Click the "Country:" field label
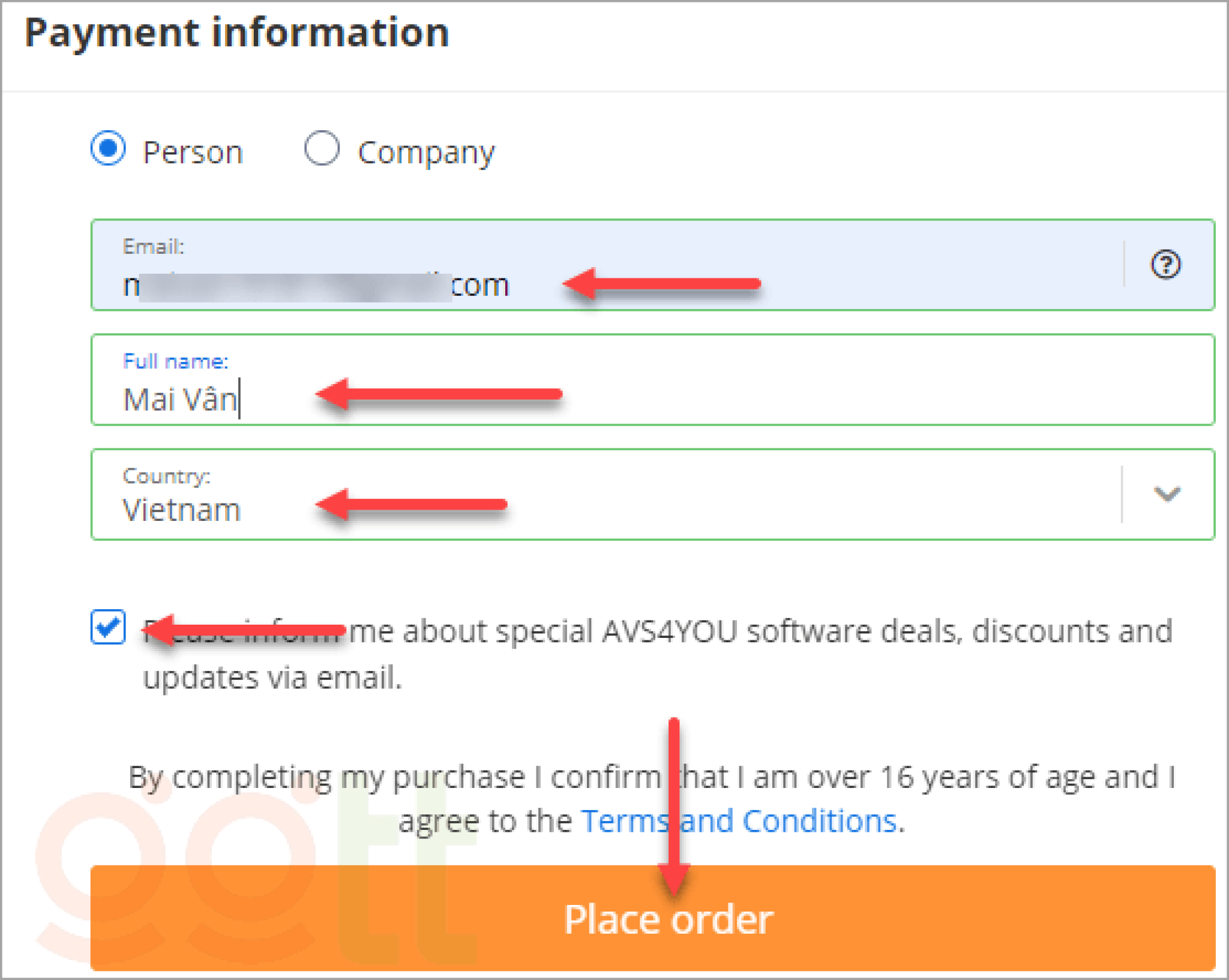This screenshot has width=1229, height=980. tap(166, 476)
